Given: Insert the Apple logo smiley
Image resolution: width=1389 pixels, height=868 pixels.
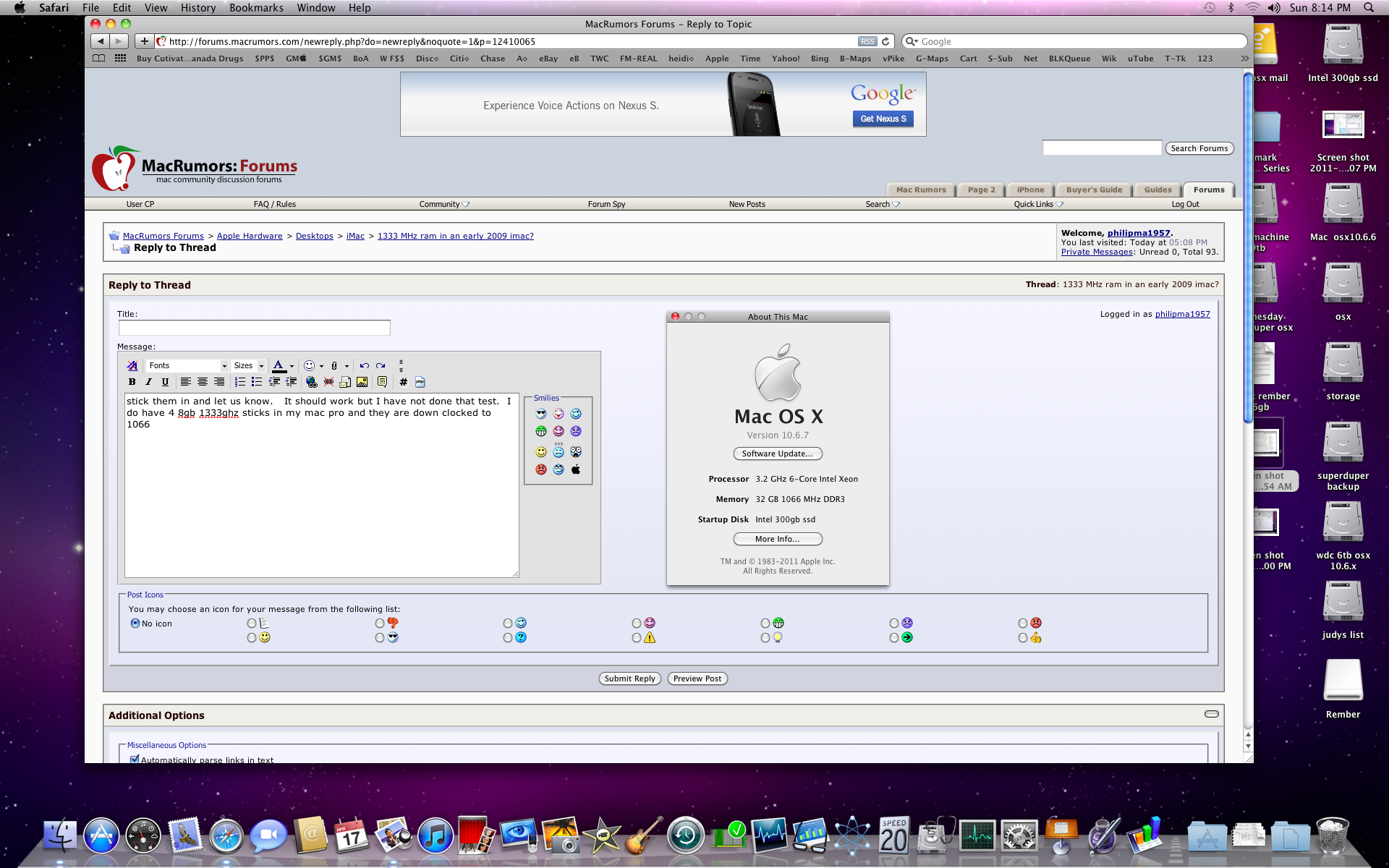Looking at the screenshot, I should pyautogui.click(x=576, y=469).
